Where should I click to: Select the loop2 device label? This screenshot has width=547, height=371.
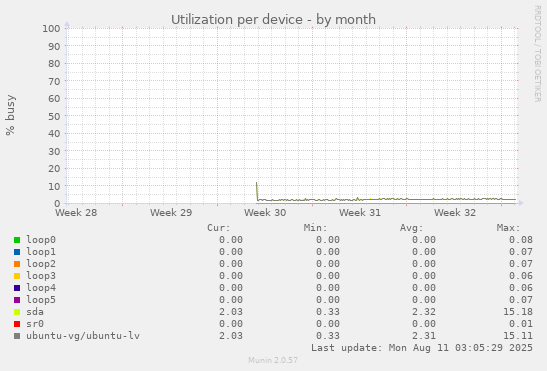coord(41,264)
